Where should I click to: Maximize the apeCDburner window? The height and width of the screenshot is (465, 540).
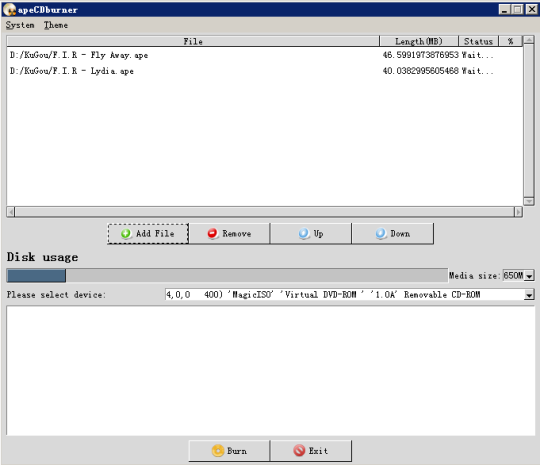coord(517,9)
